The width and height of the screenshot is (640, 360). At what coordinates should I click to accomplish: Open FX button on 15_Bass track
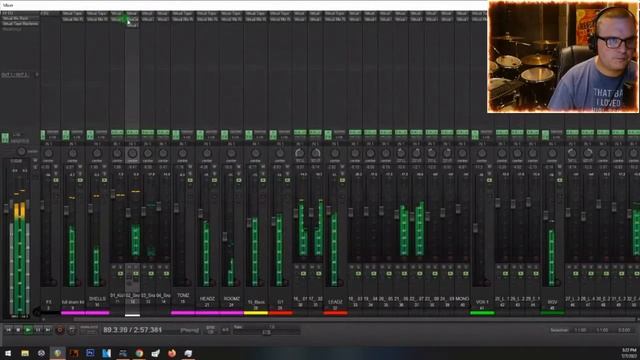249,135
